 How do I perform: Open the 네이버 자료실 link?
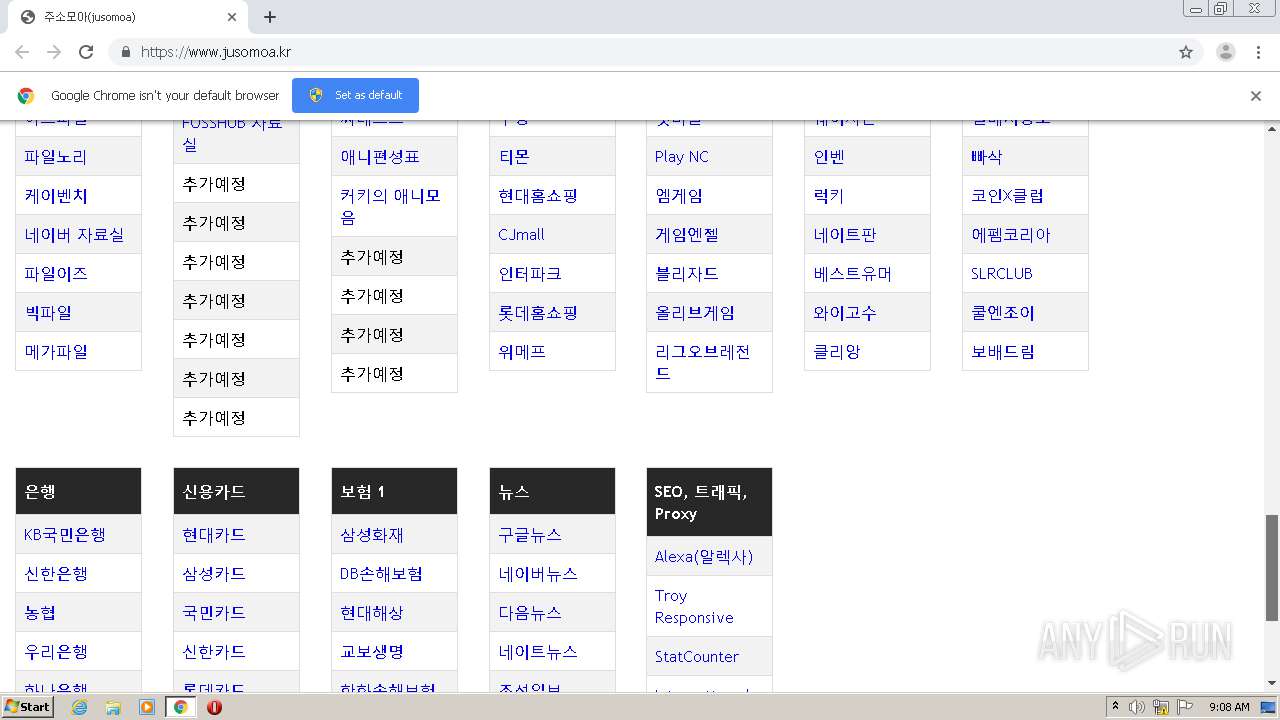74,235
